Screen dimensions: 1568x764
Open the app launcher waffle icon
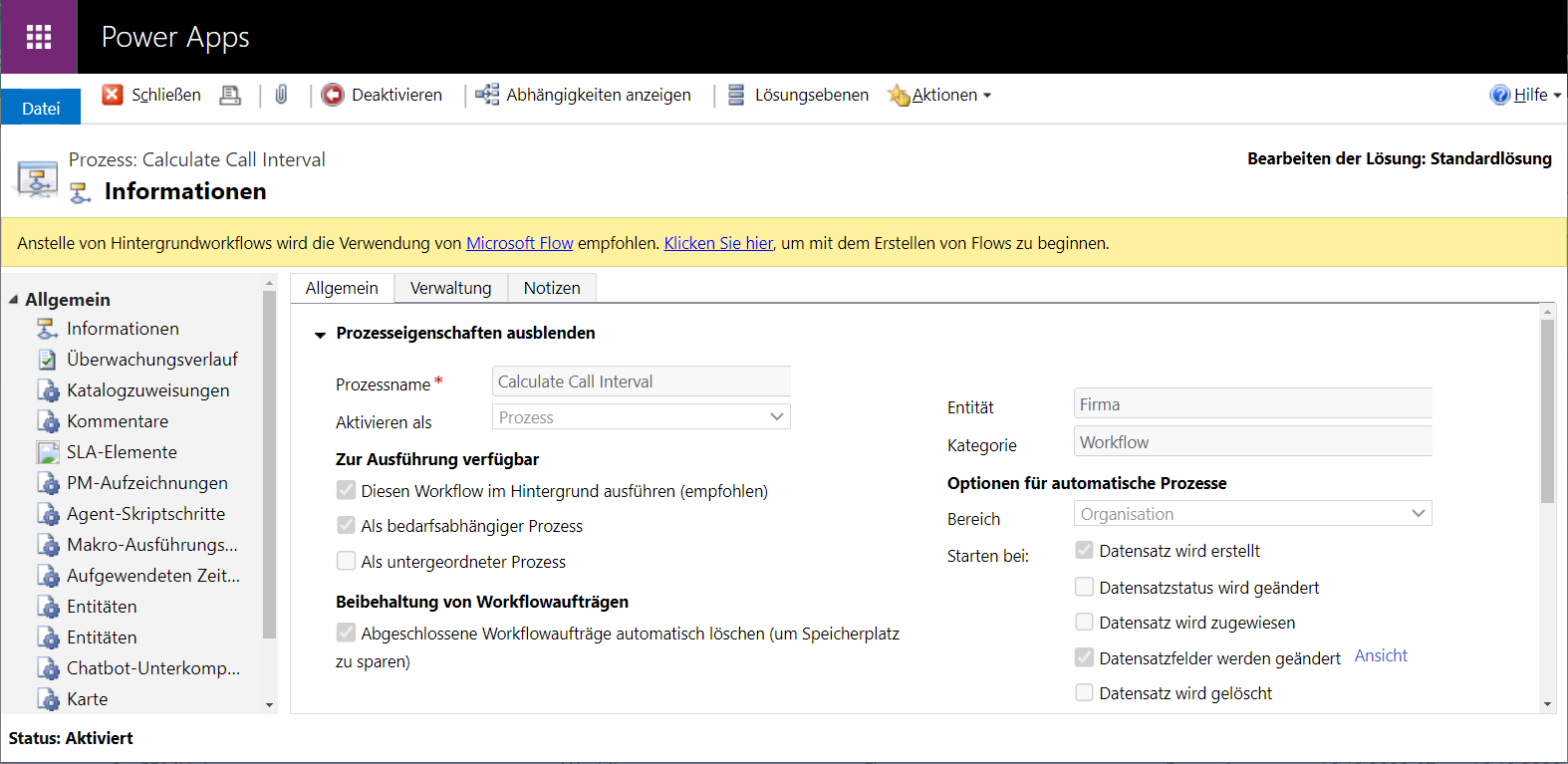(39, 37)
